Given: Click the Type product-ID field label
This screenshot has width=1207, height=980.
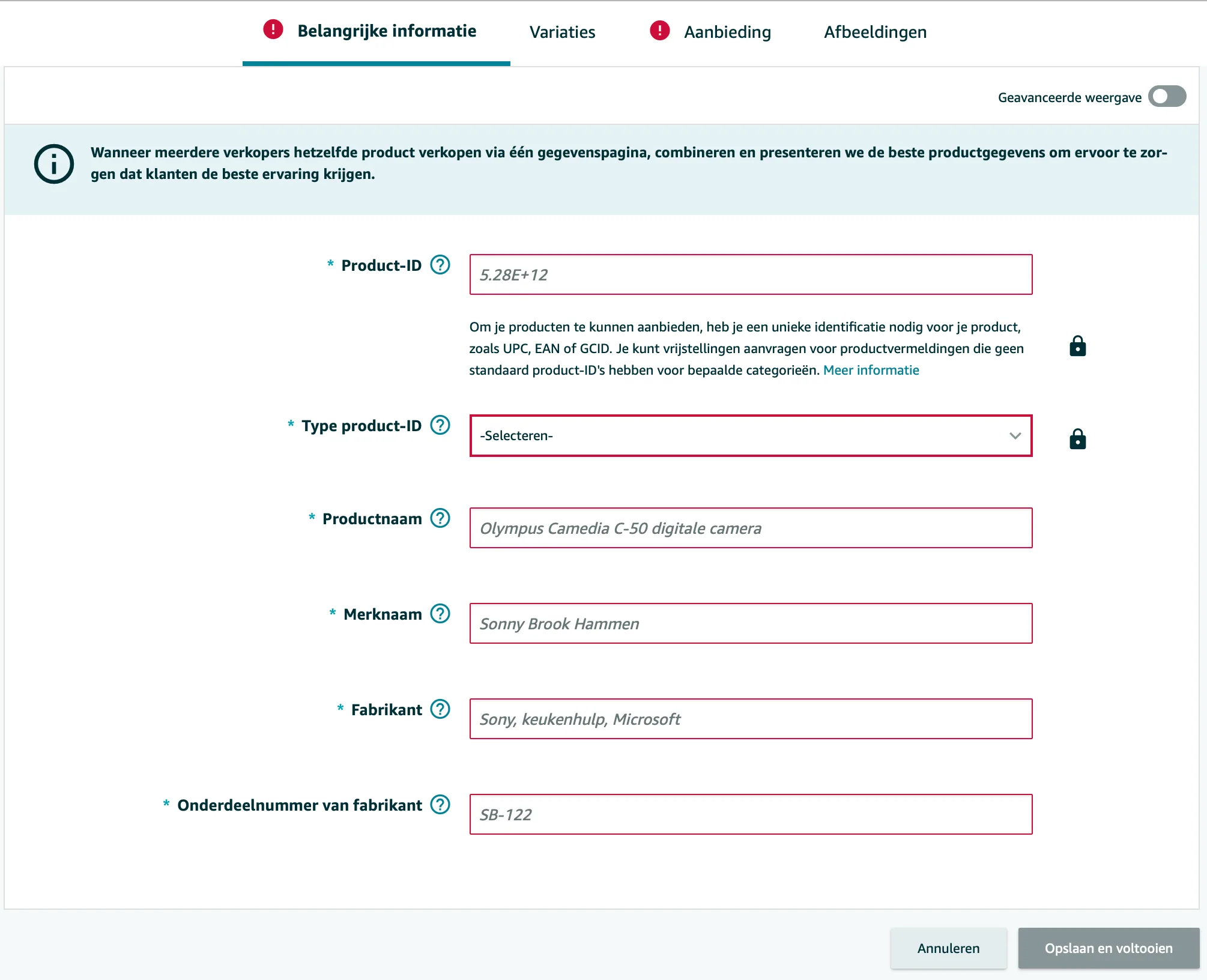Looking at the screenshot, I should click(x=361, y=426).
